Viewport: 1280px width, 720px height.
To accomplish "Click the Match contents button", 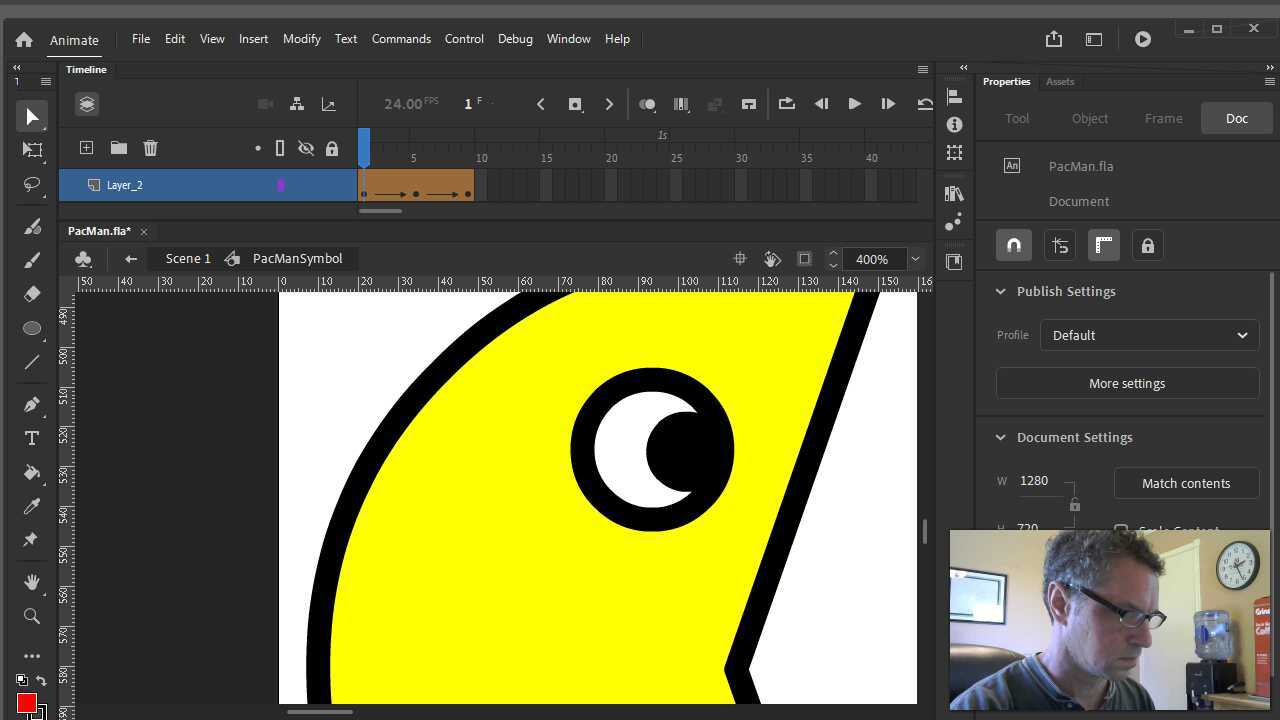I will pyautogui.click(x=1186, y=483).
